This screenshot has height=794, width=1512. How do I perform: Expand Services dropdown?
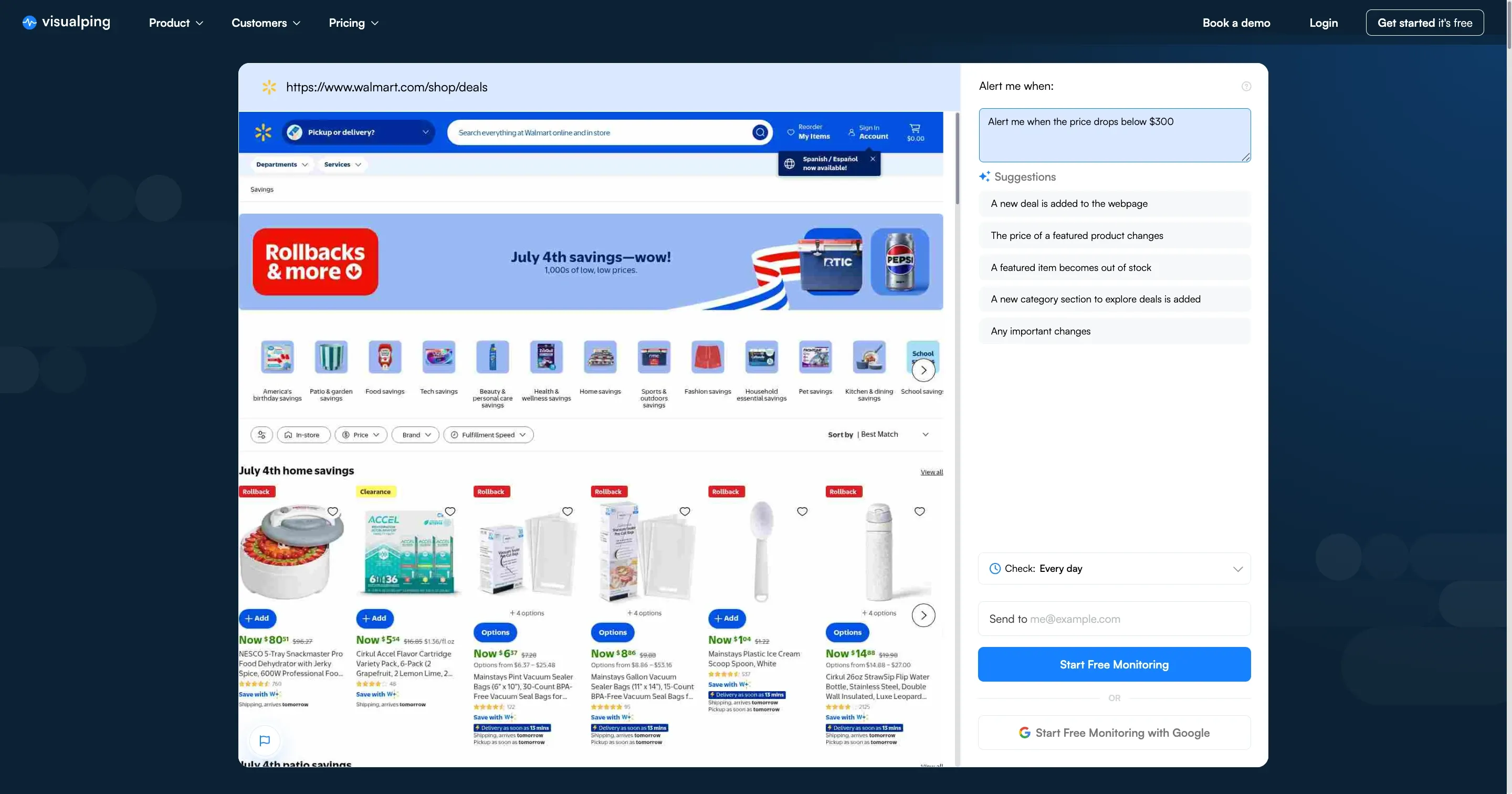[343, 164]
